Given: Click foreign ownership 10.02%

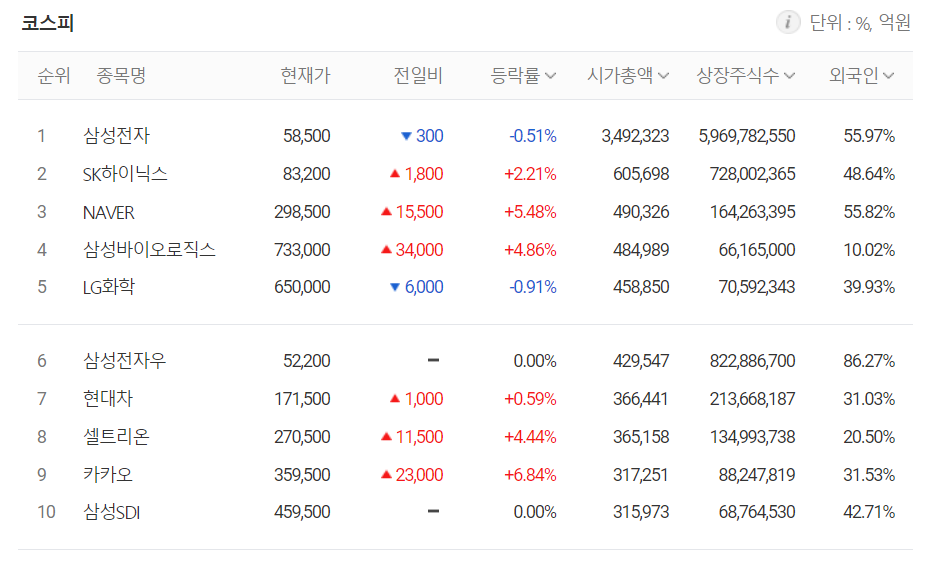Looking at the screenshot, I should (869, 250).
